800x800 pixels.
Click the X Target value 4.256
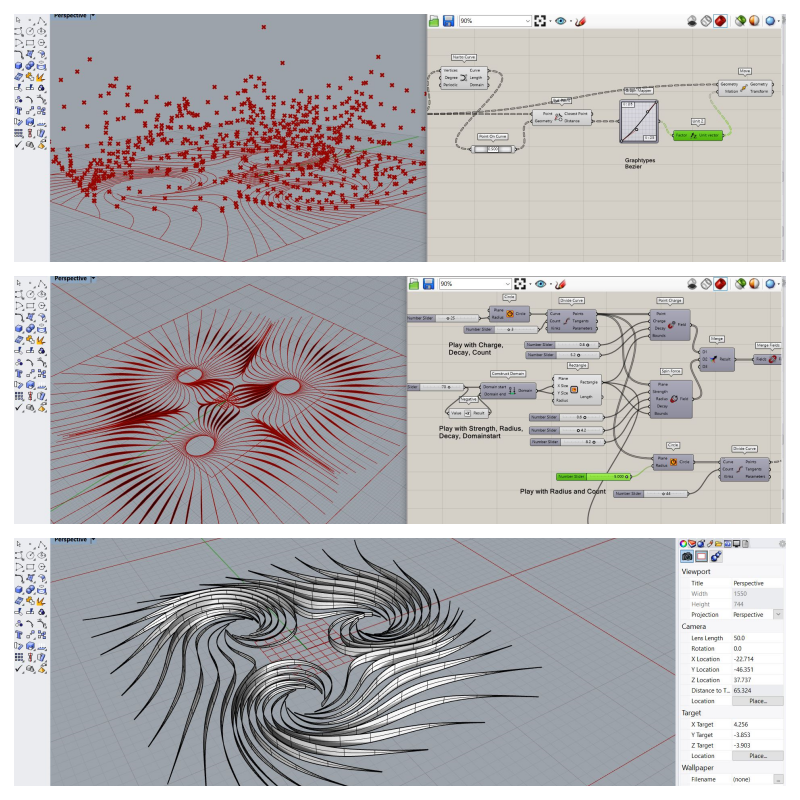click(x=757, y=724)
